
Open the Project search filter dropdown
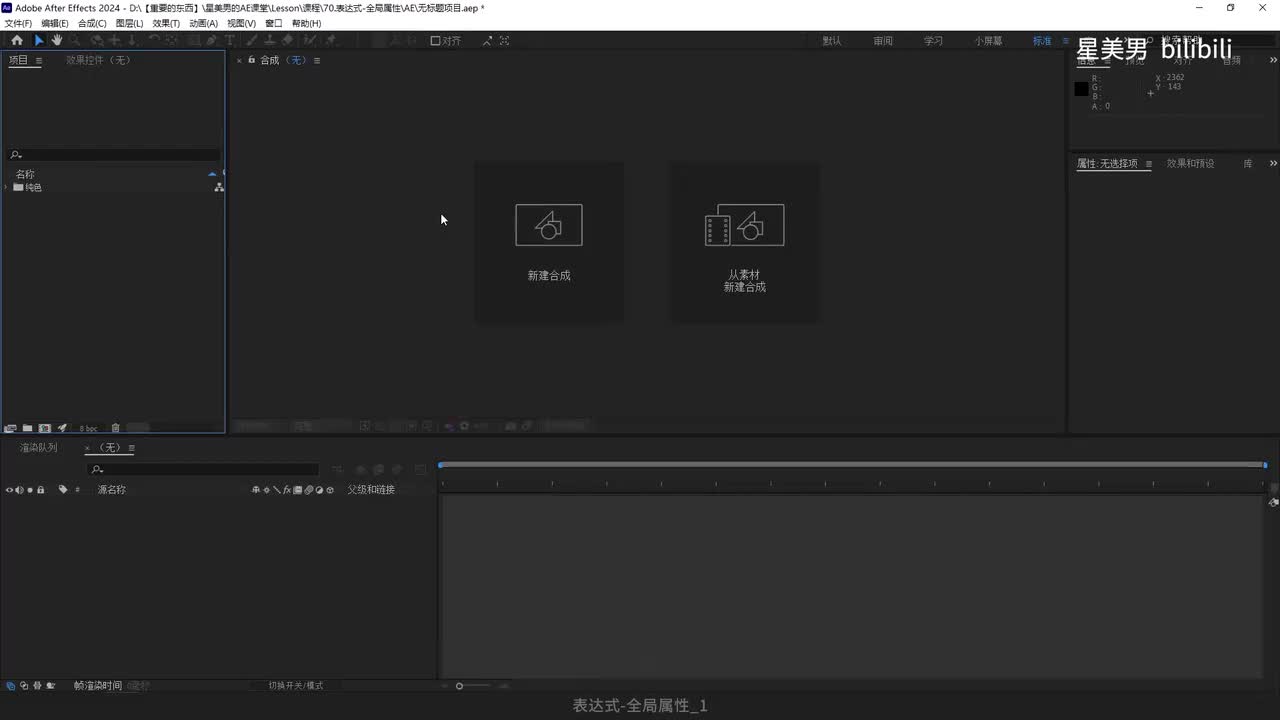(x=15, y=155)
